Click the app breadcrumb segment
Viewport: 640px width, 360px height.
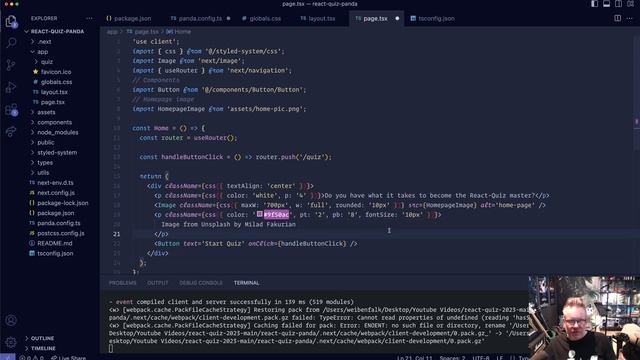(112, 31)
